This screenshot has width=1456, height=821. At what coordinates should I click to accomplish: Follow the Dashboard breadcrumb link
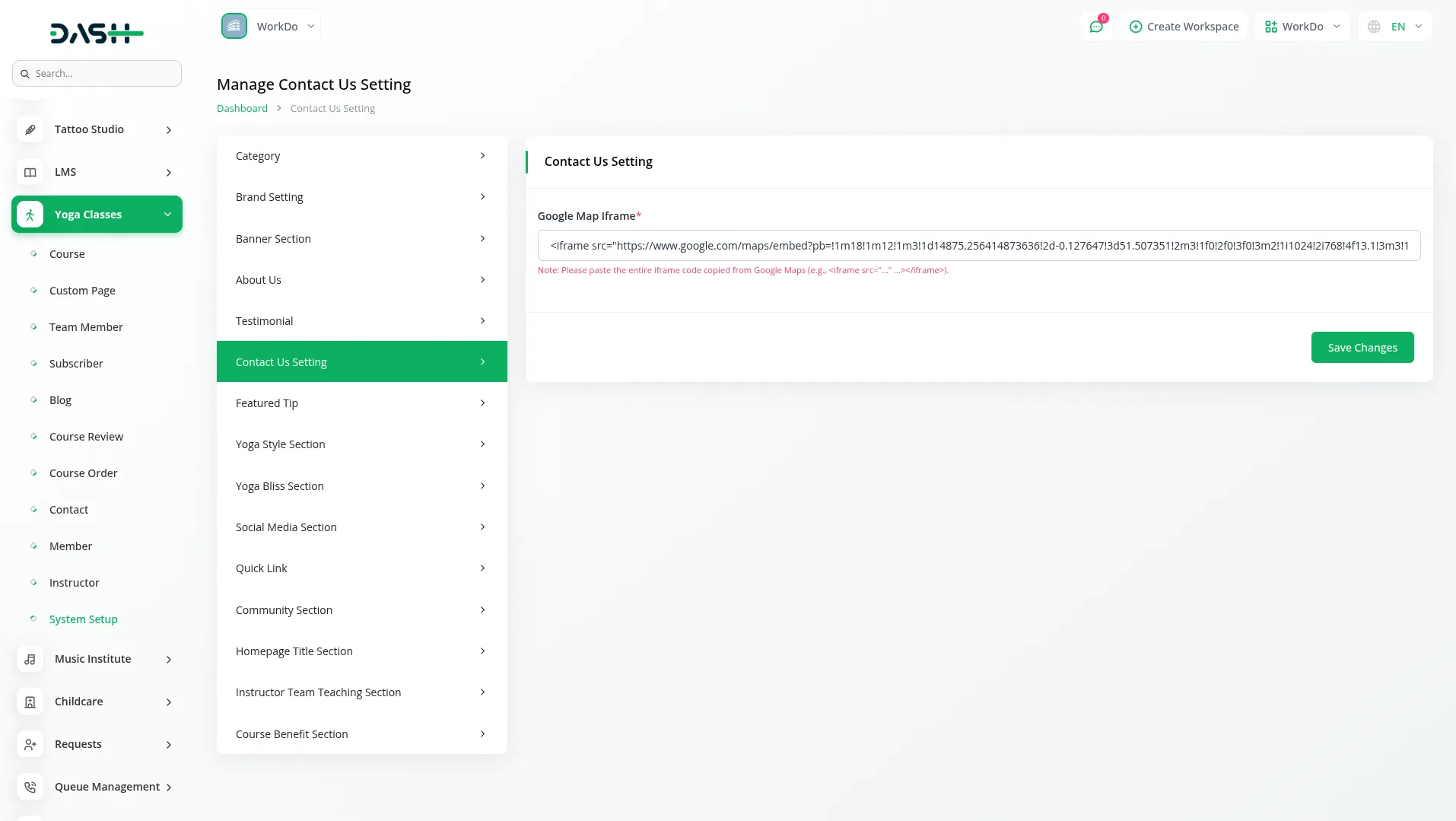(x=242, y=109)
